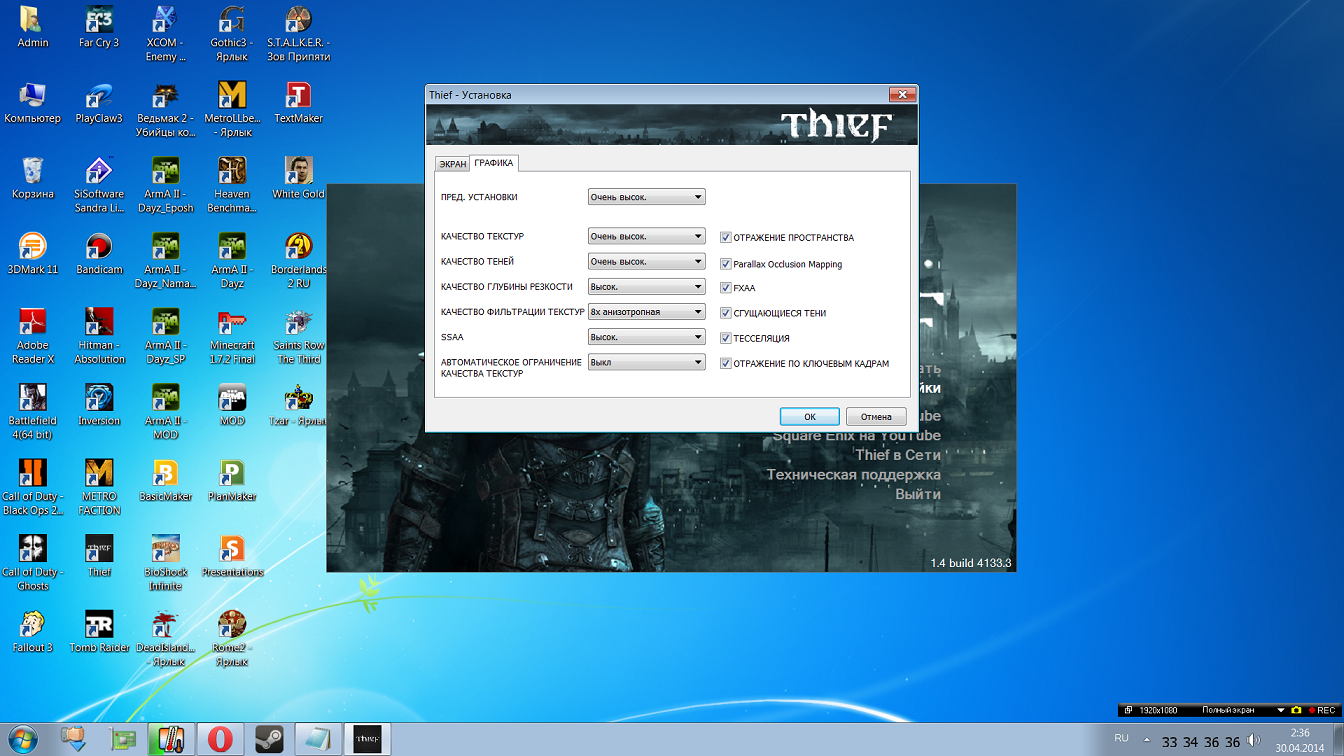Confirm settings with the OK button
The image size is (1344, 756).
point(810,417)
